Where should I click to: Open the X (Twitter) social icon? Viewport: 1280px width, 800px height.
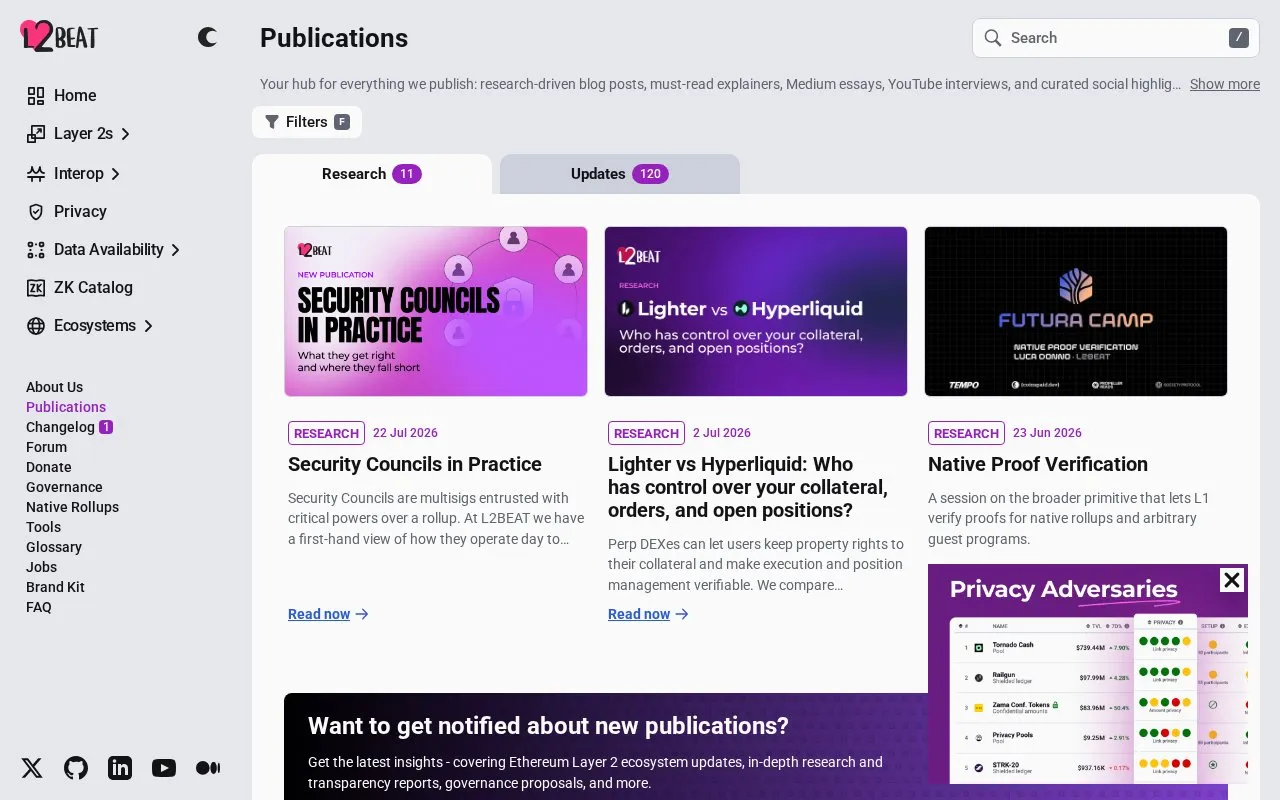[x=32, y=768]
